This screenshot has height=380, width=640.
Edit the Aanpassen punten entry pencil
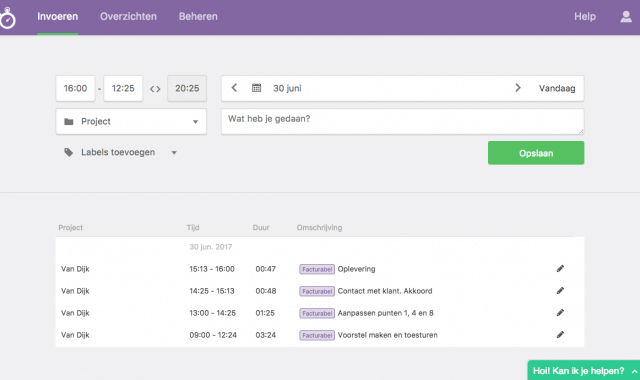[560, 313]
